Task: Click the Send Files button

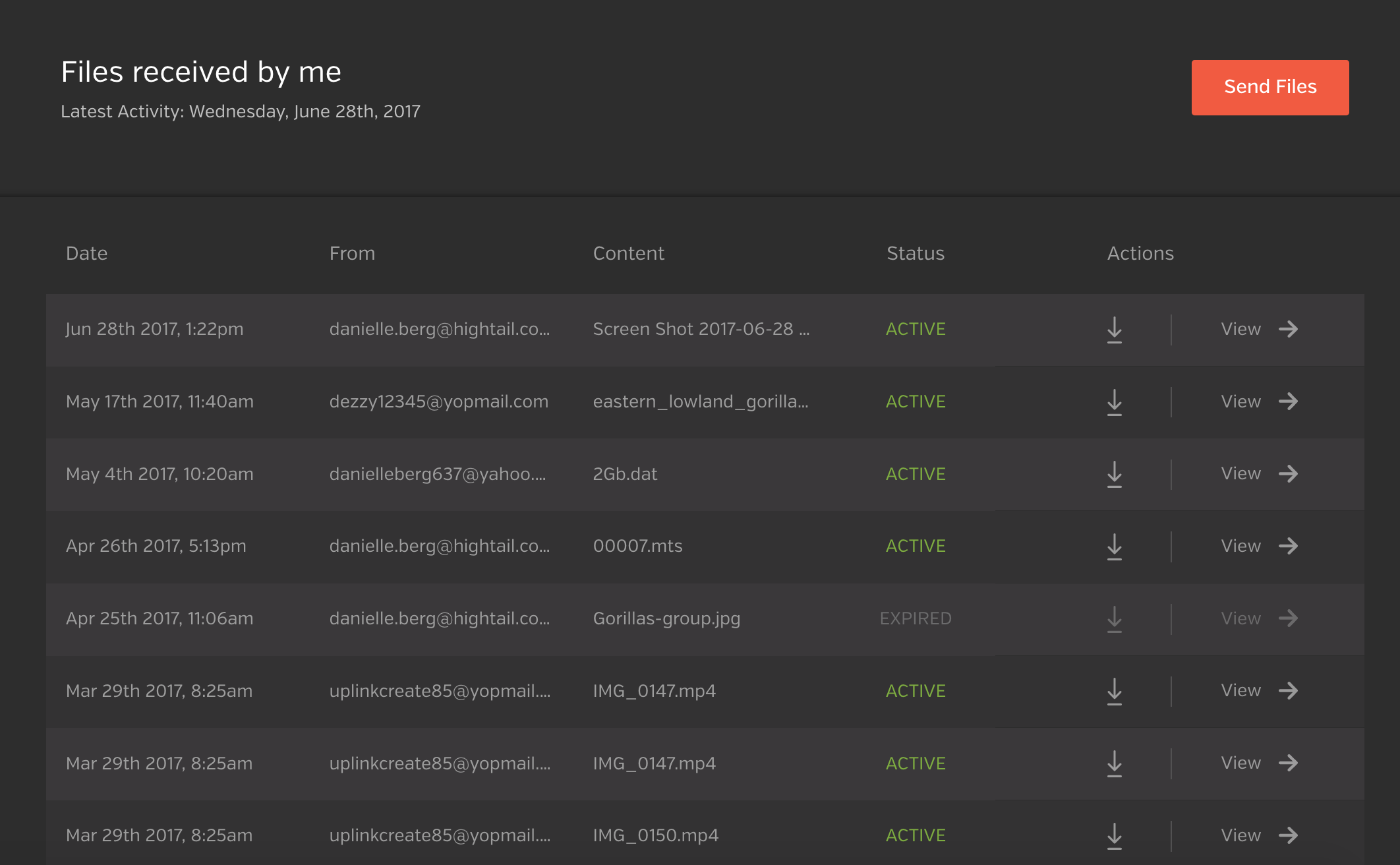Action: pos(1269,87)
